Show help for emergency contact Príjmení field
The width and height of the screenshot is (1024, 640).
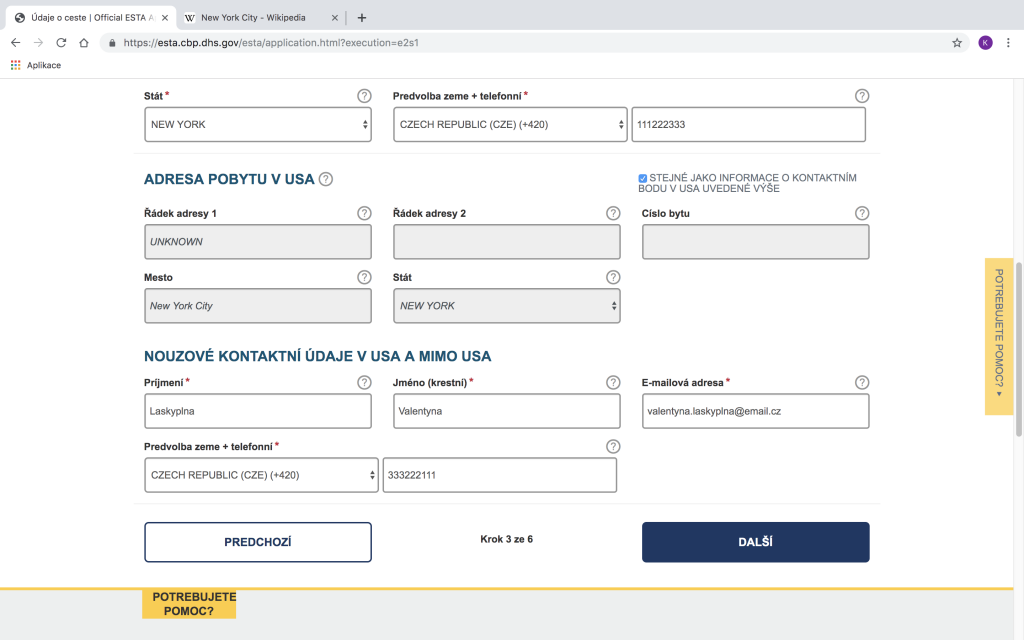pos(364,382)
